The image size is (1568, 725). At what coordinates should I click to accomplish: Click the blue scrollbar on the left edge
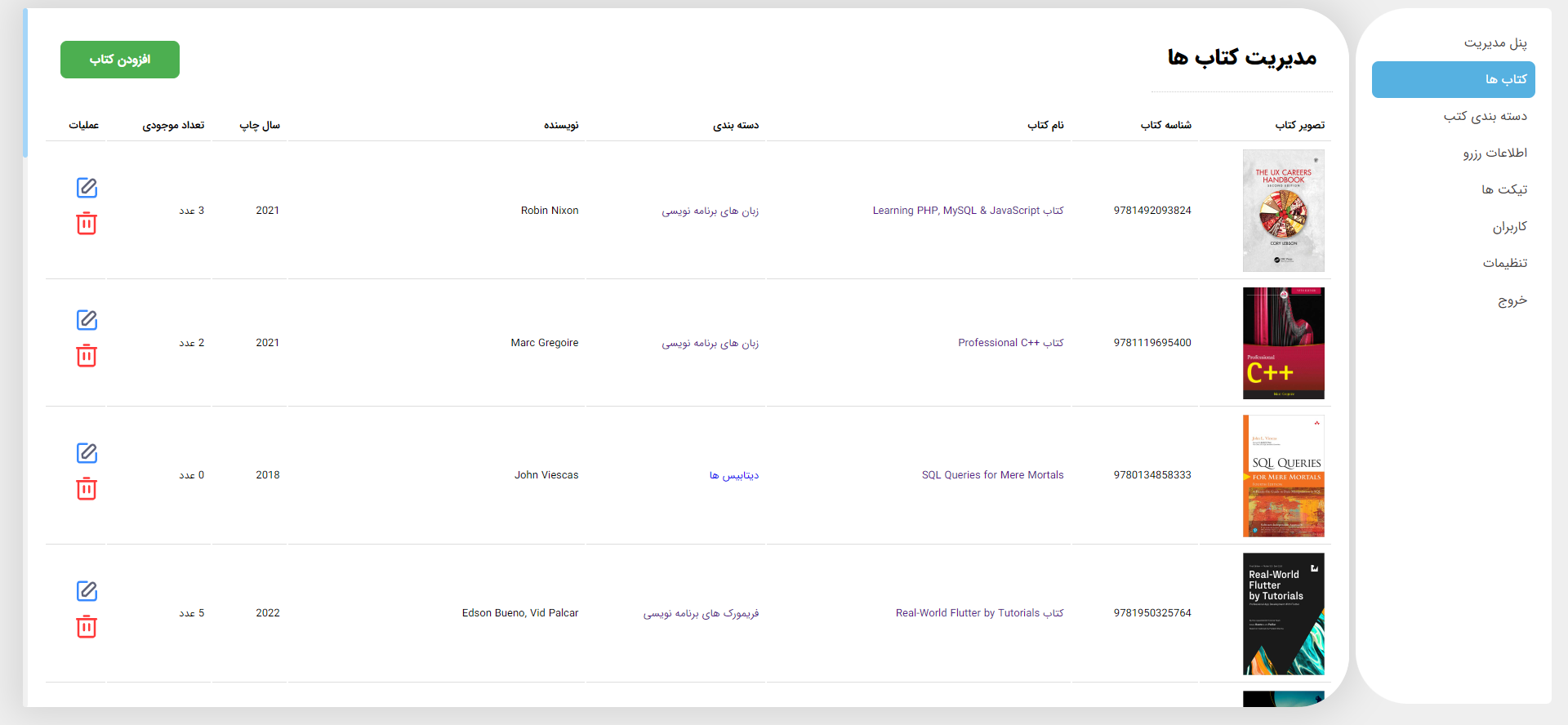(25, 82)
